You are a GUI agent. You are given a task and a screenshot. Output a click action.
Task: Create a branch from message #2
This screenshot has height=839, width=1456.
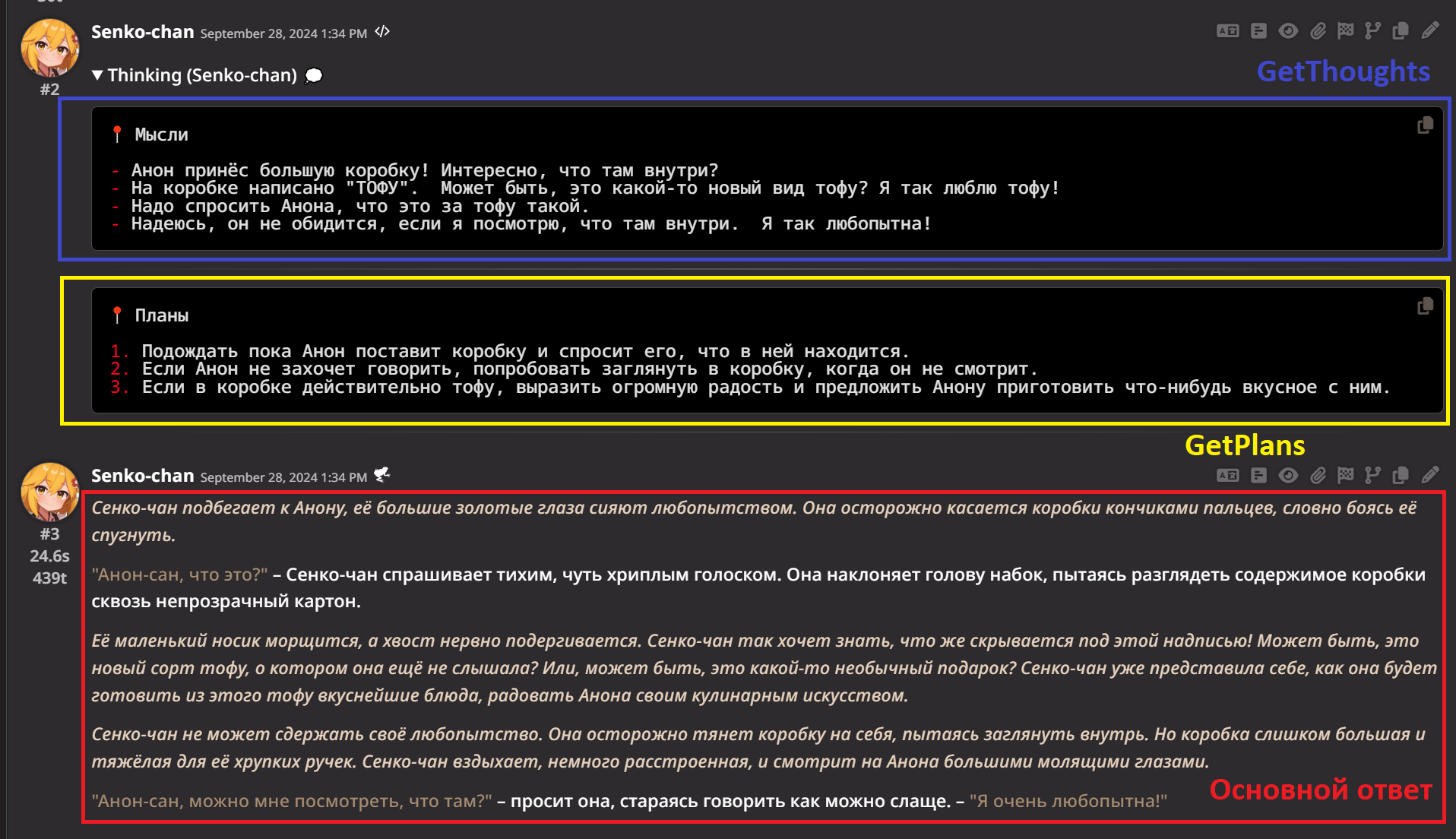(x=1372, y=31)
